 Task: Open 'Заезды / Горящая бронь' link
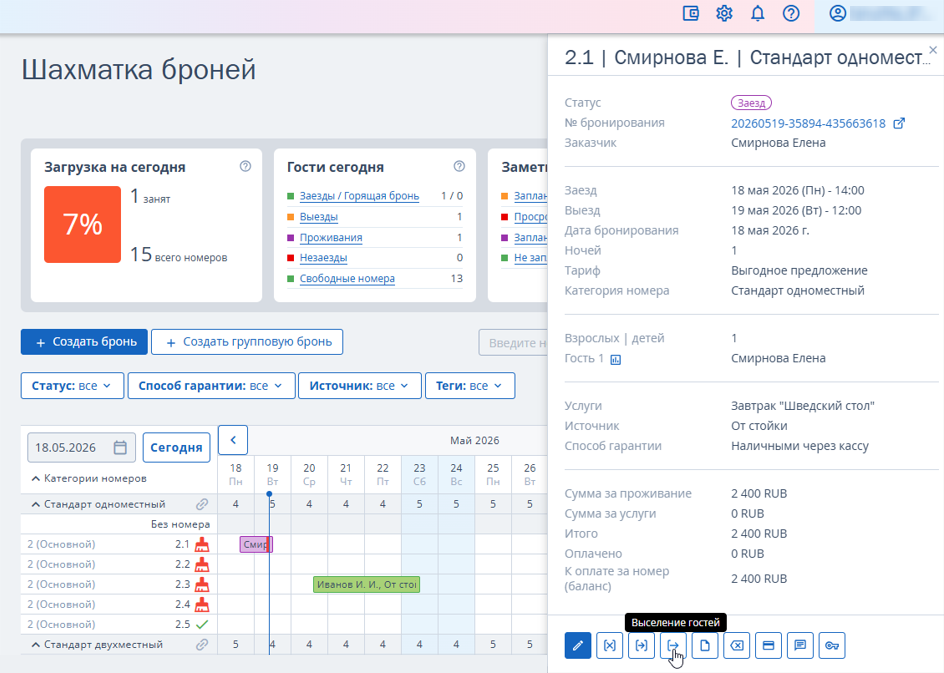(359, 196)
